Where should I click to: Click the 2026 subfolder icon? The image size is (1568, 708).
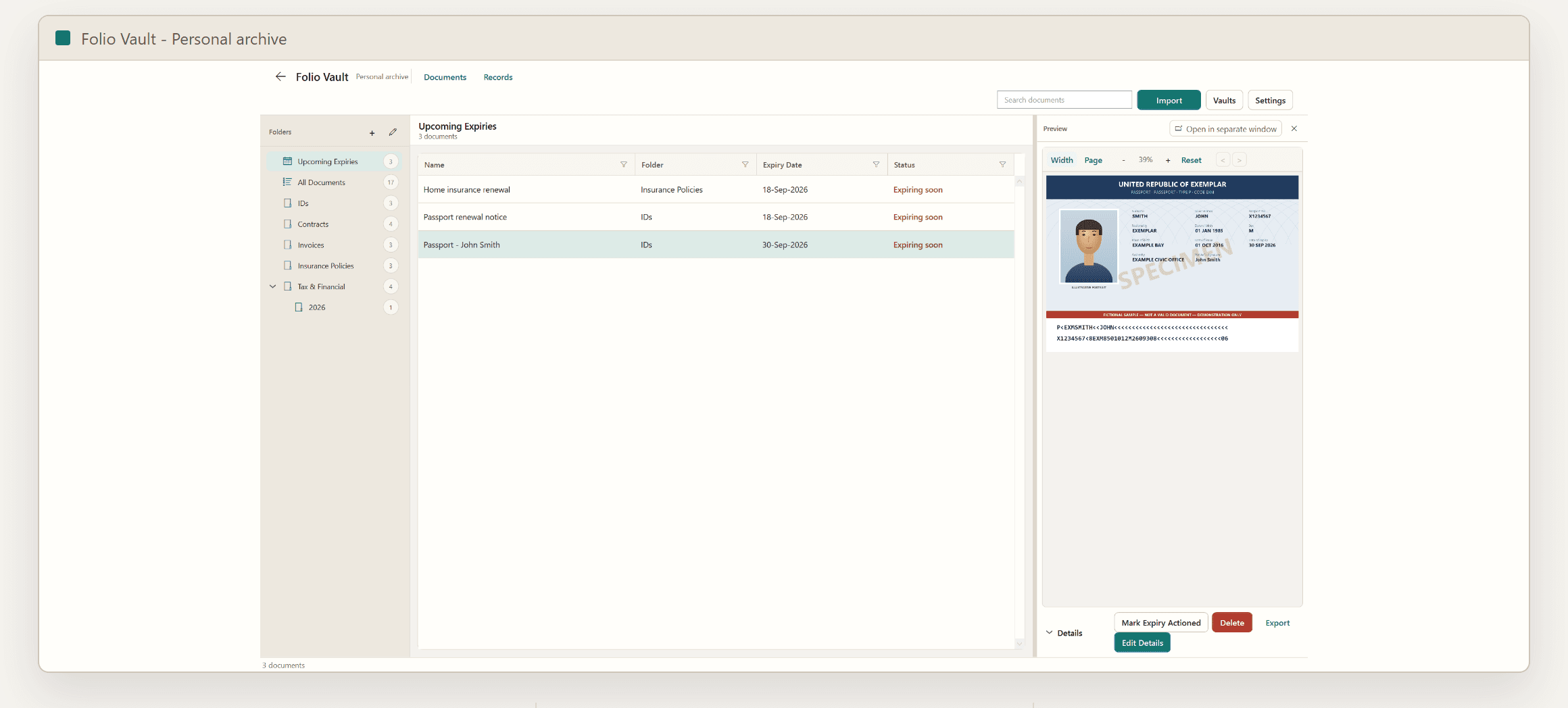[x=299, y=307]
